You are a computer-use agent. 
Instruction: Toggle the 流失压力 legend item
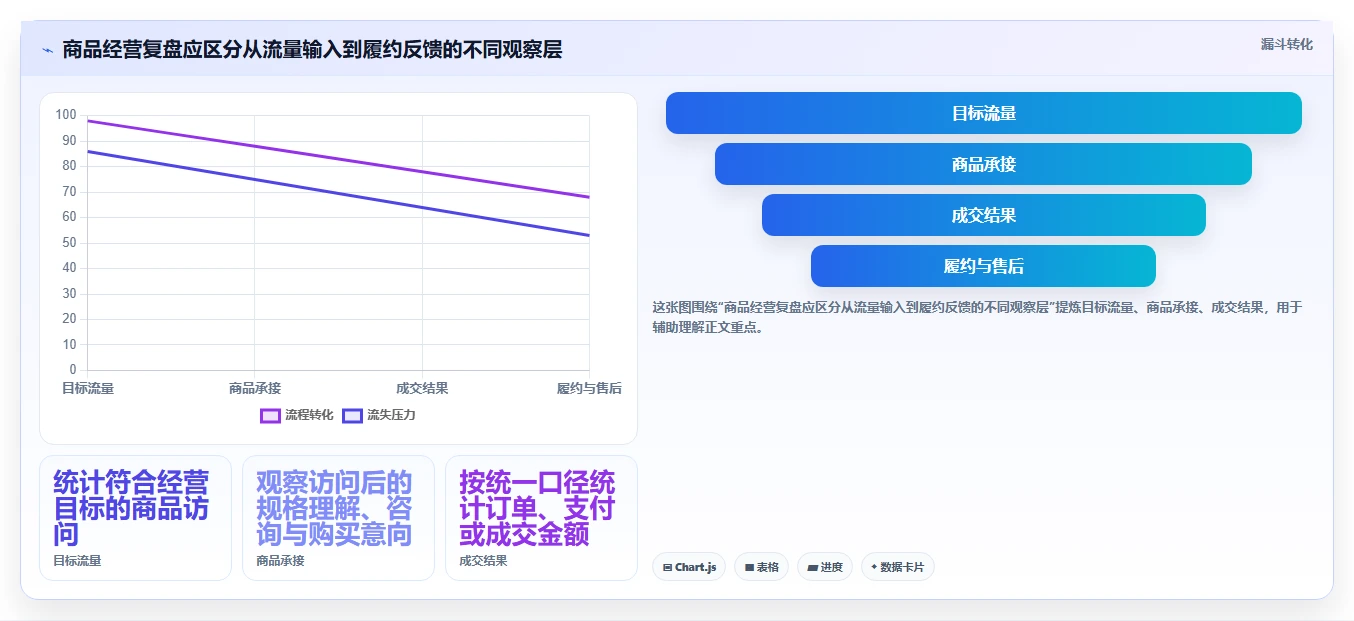(379, 415)
